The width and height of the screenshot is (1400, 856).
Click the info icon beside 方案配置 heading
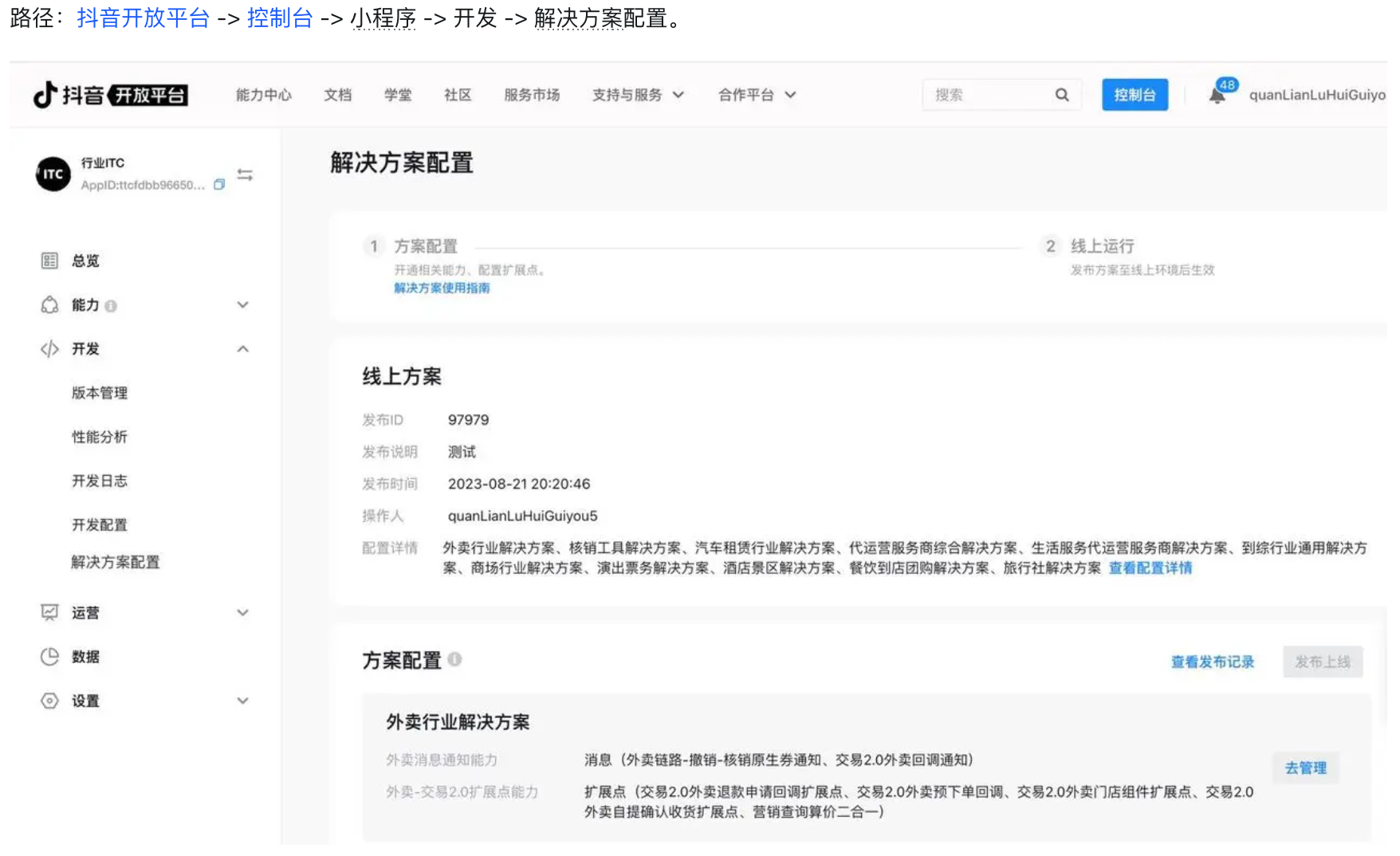coord(454,659)
